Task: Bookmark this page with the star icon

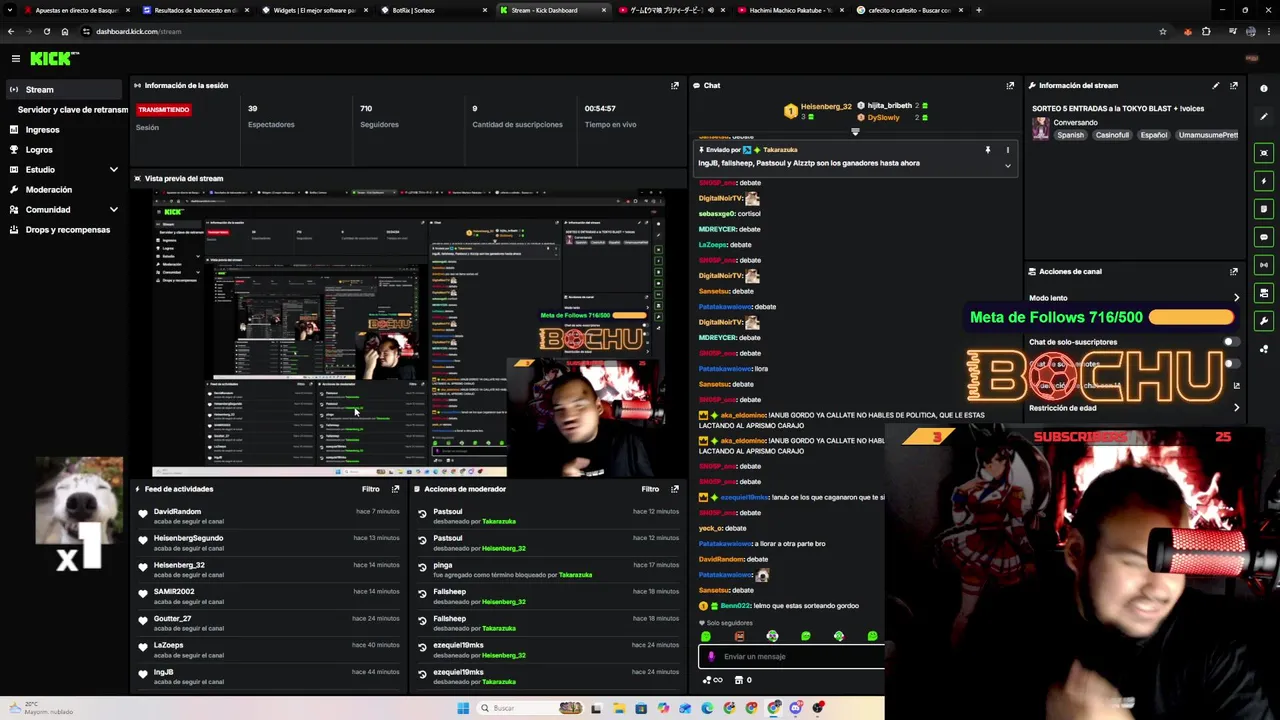Action: 1162,31
